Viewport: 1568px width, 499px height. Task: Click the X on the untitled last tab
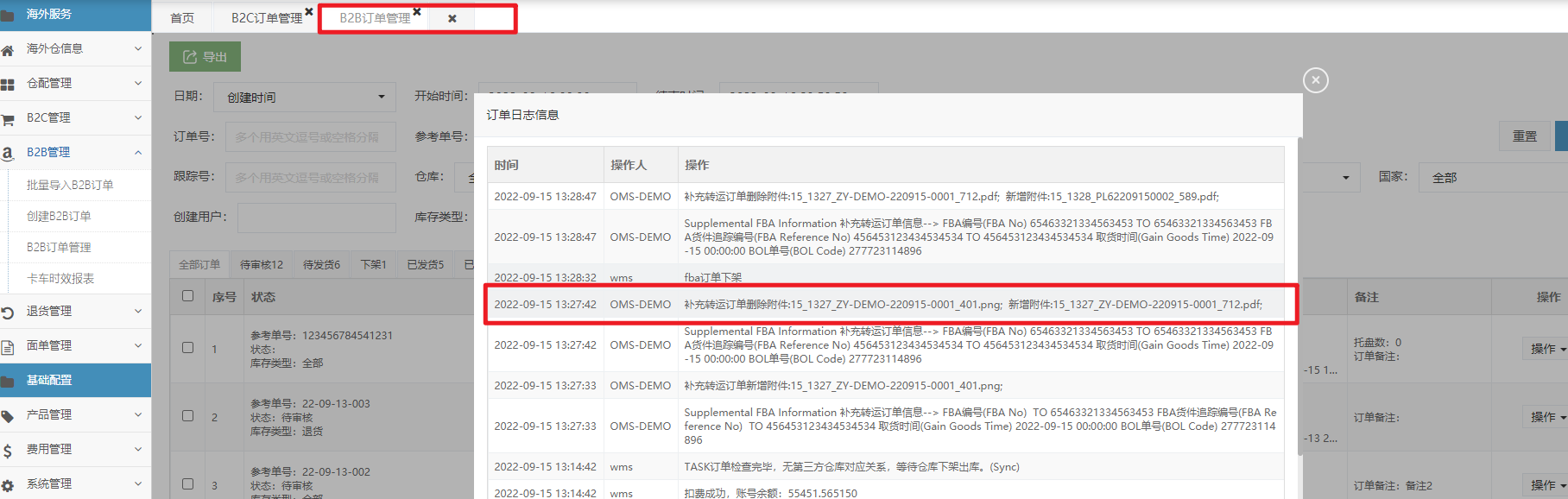pos(452,18)
